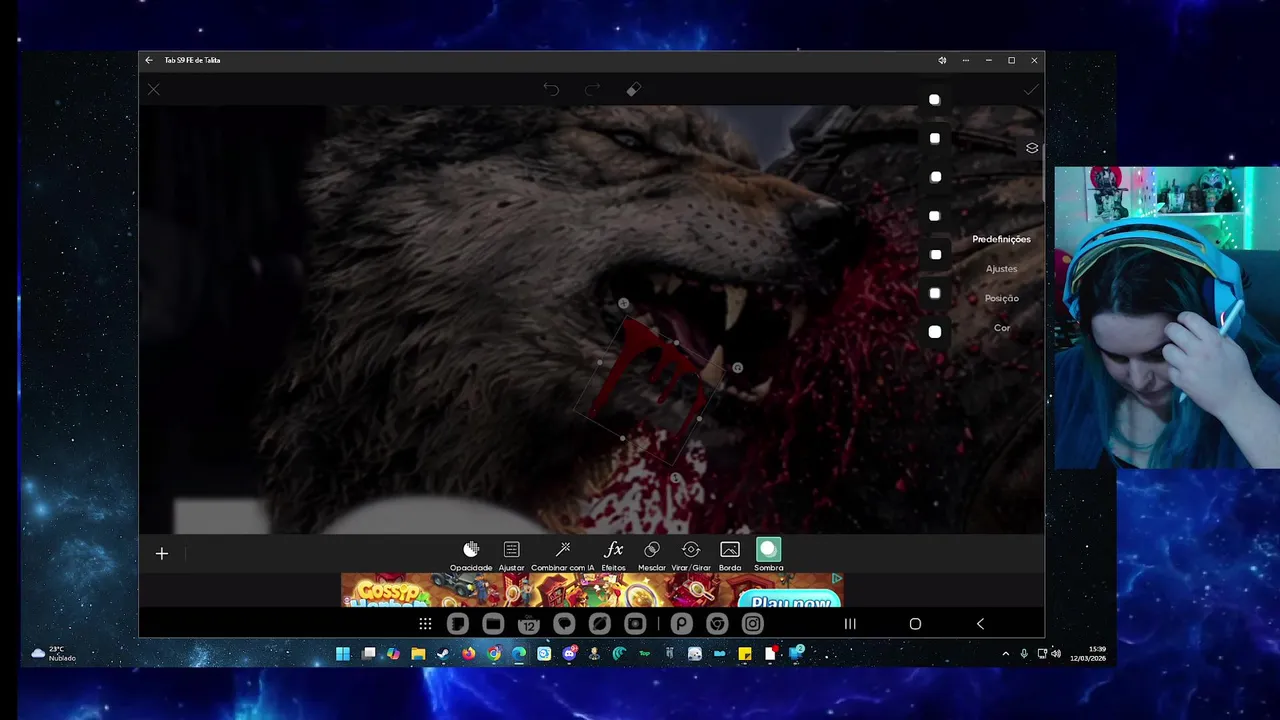Select the eraser tool in top bar
The height and width of the screenshot is (720, 1280).
point(633,90)
